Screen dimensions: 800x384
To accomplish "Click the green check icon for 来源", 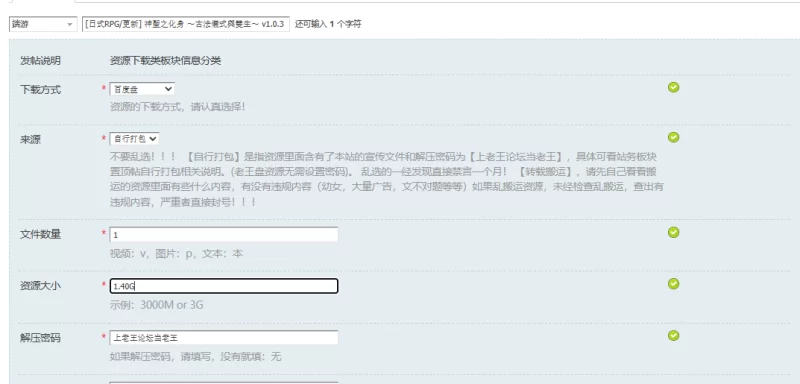I will click(x=673, y=137).
